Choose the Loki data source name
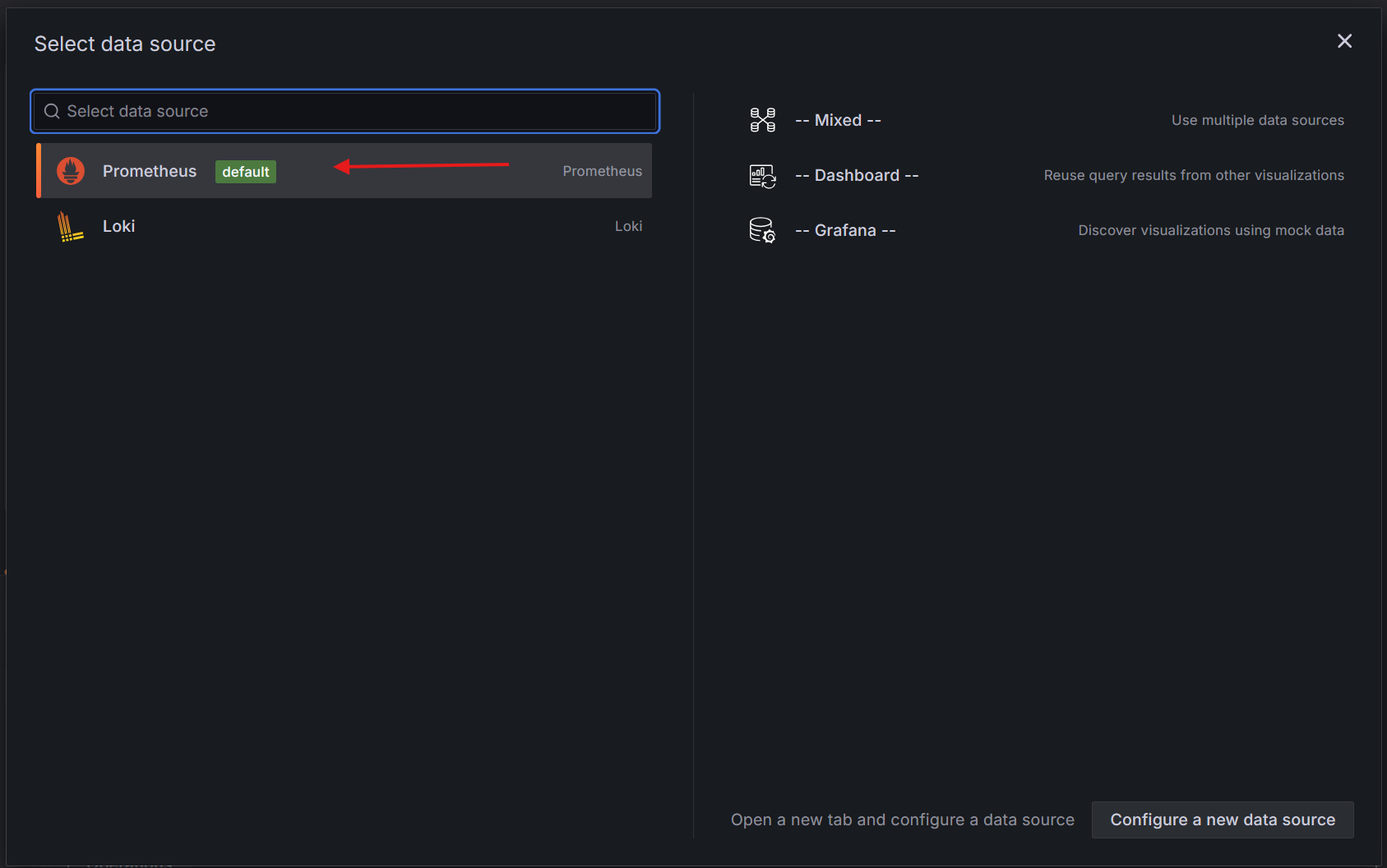The image size is (1387, 868). pyautogui.click(x=118, y=226)
